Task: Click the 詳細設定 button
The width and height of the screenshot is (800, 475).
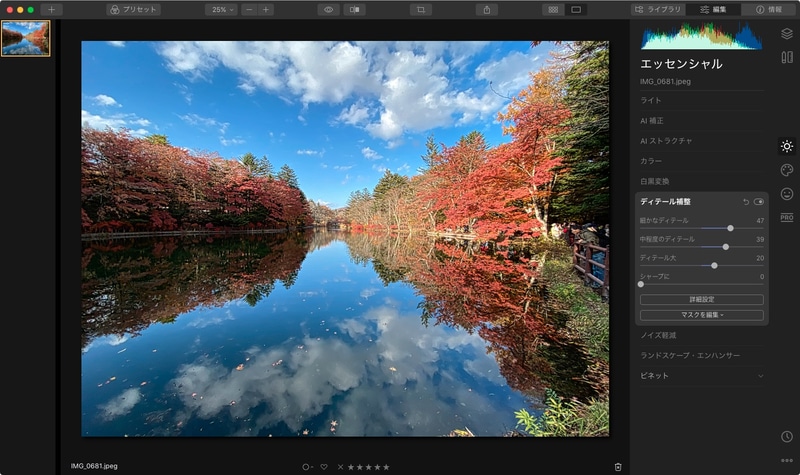Action: [702, 299]
